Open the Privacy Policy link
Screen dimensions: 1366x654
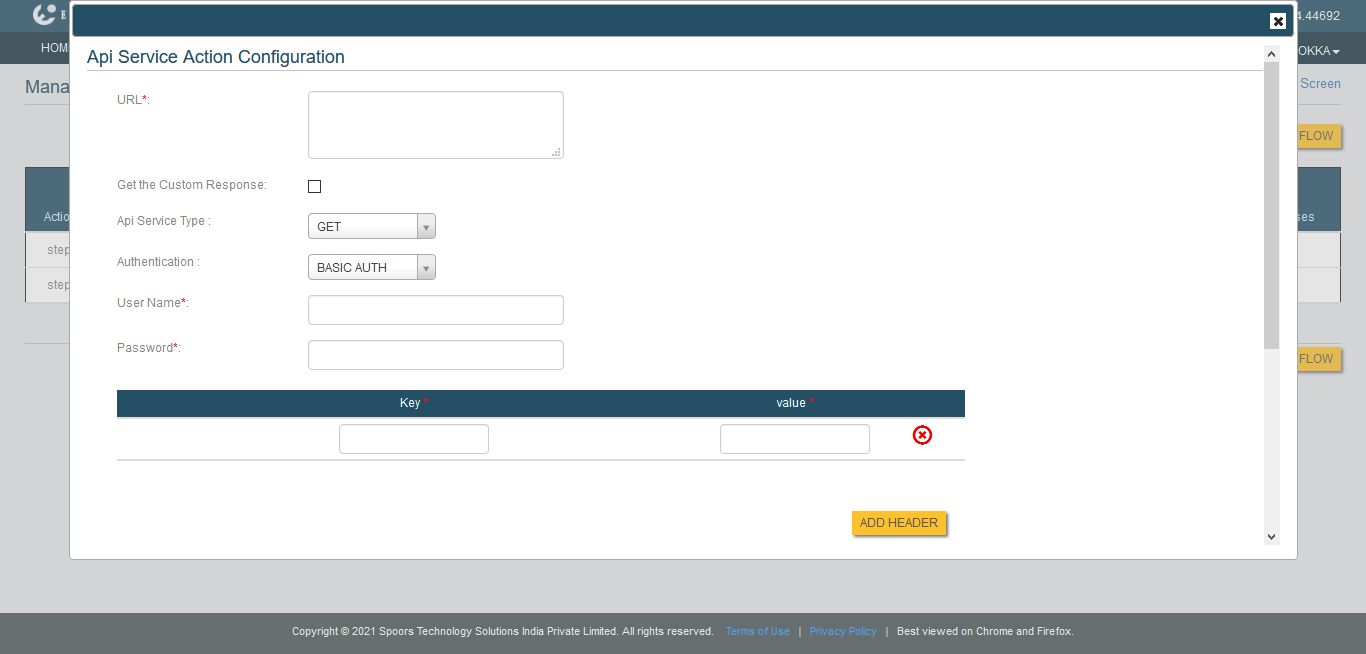tap(842, 632)
